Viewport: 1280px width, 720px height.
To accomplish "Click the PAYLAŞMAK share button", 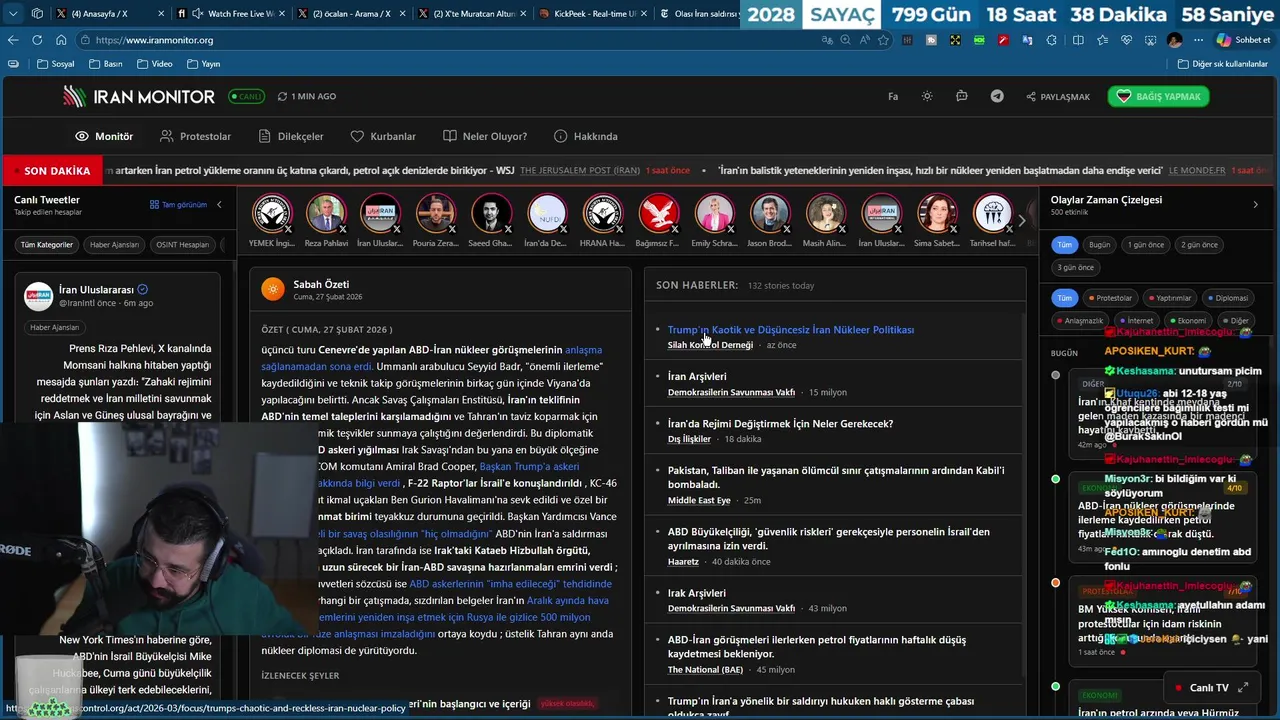I will [x=1058, y=97].
